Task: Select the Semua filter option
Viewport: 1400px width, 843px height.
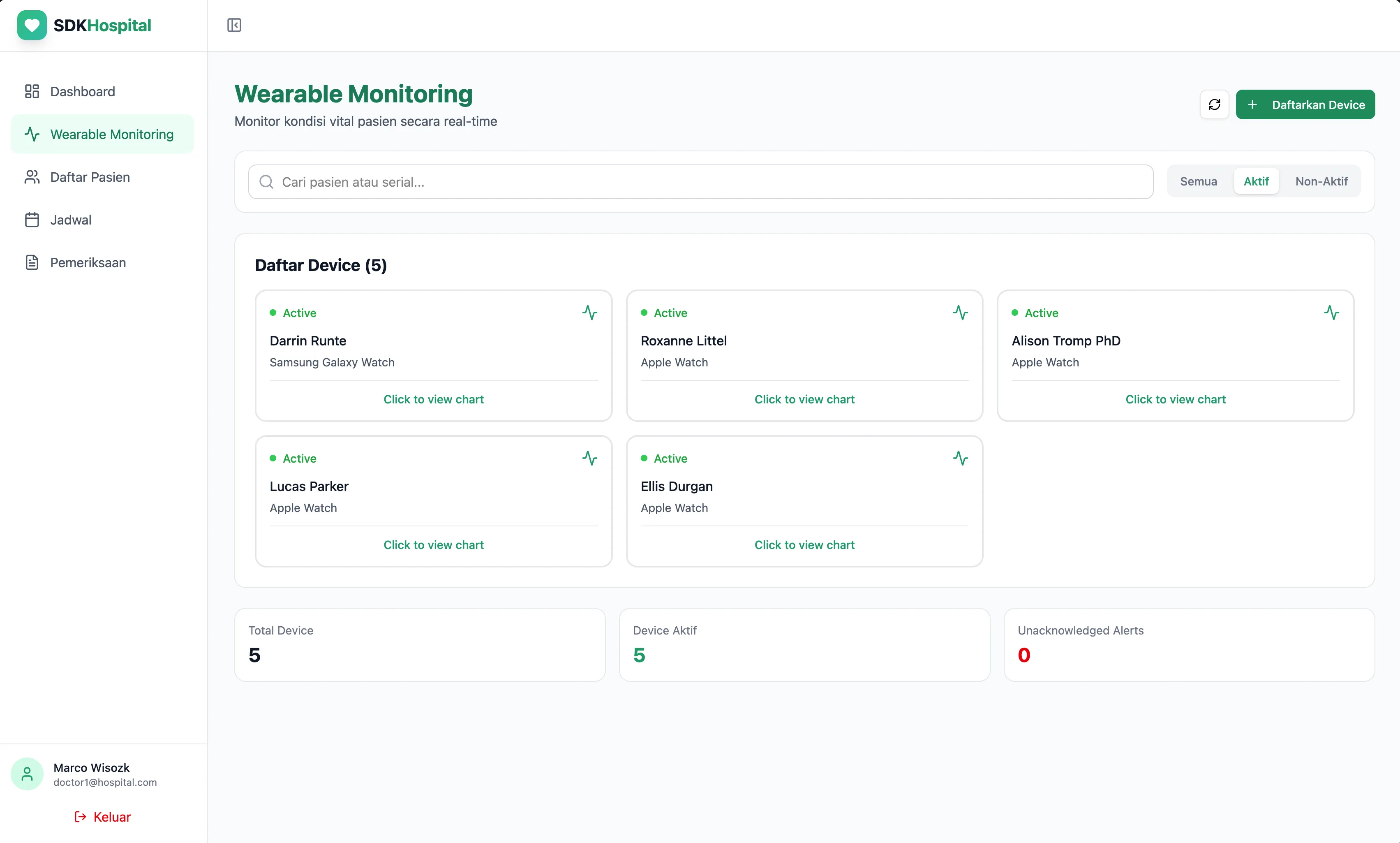Action: [x=1198, y=181]
